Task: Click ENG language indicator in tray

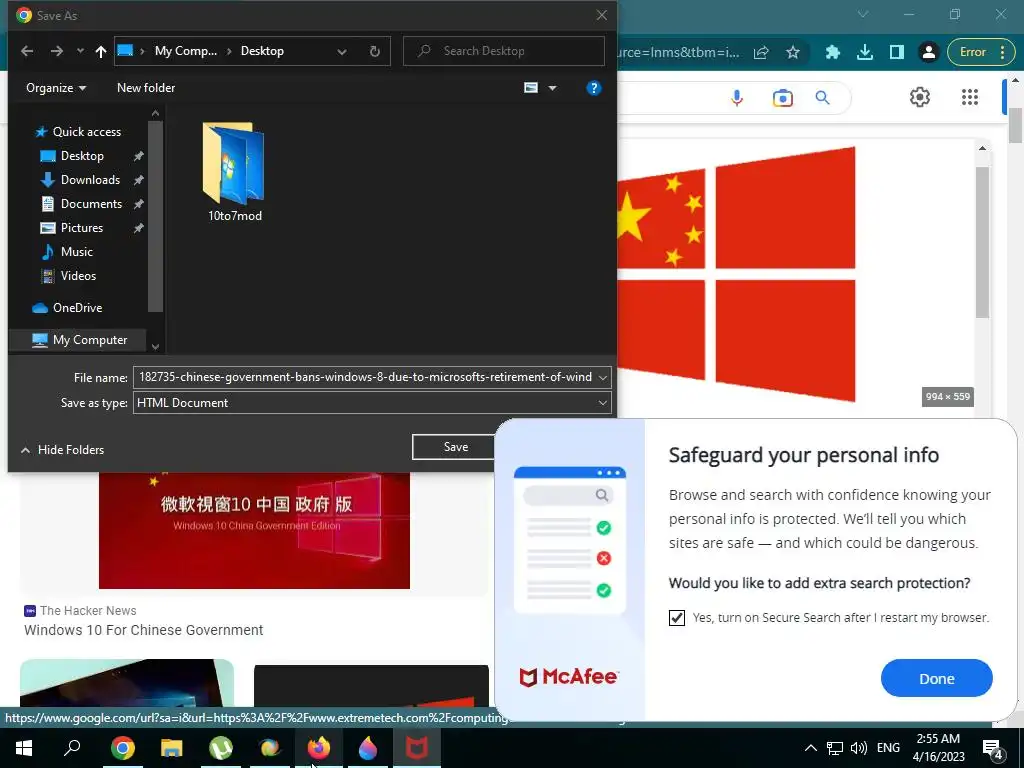Action: point(888,748)
